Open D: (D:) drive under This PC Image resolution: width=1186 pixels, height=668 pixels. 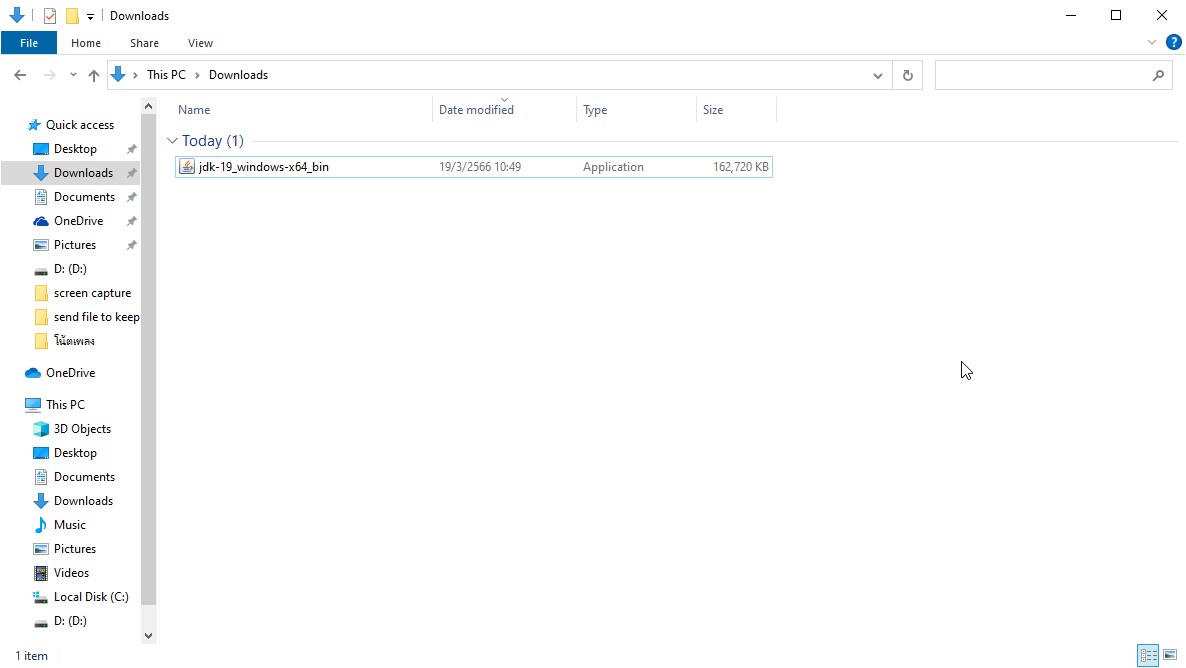point(70,621)
